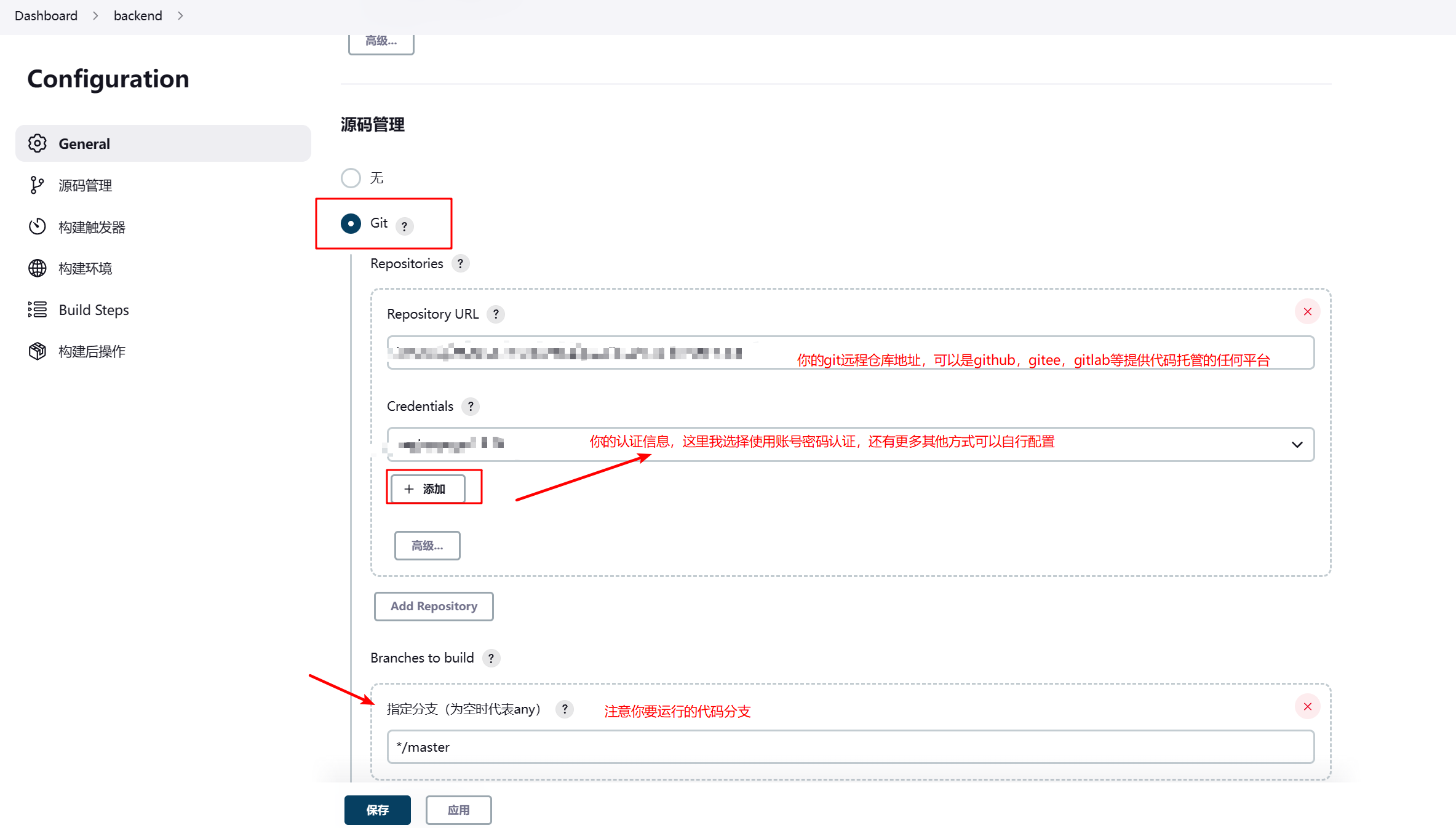Image resolution: width=1456 pixels, height=828 pixels.
Task: Select the 无 radio option
Action: click(351, 178)
